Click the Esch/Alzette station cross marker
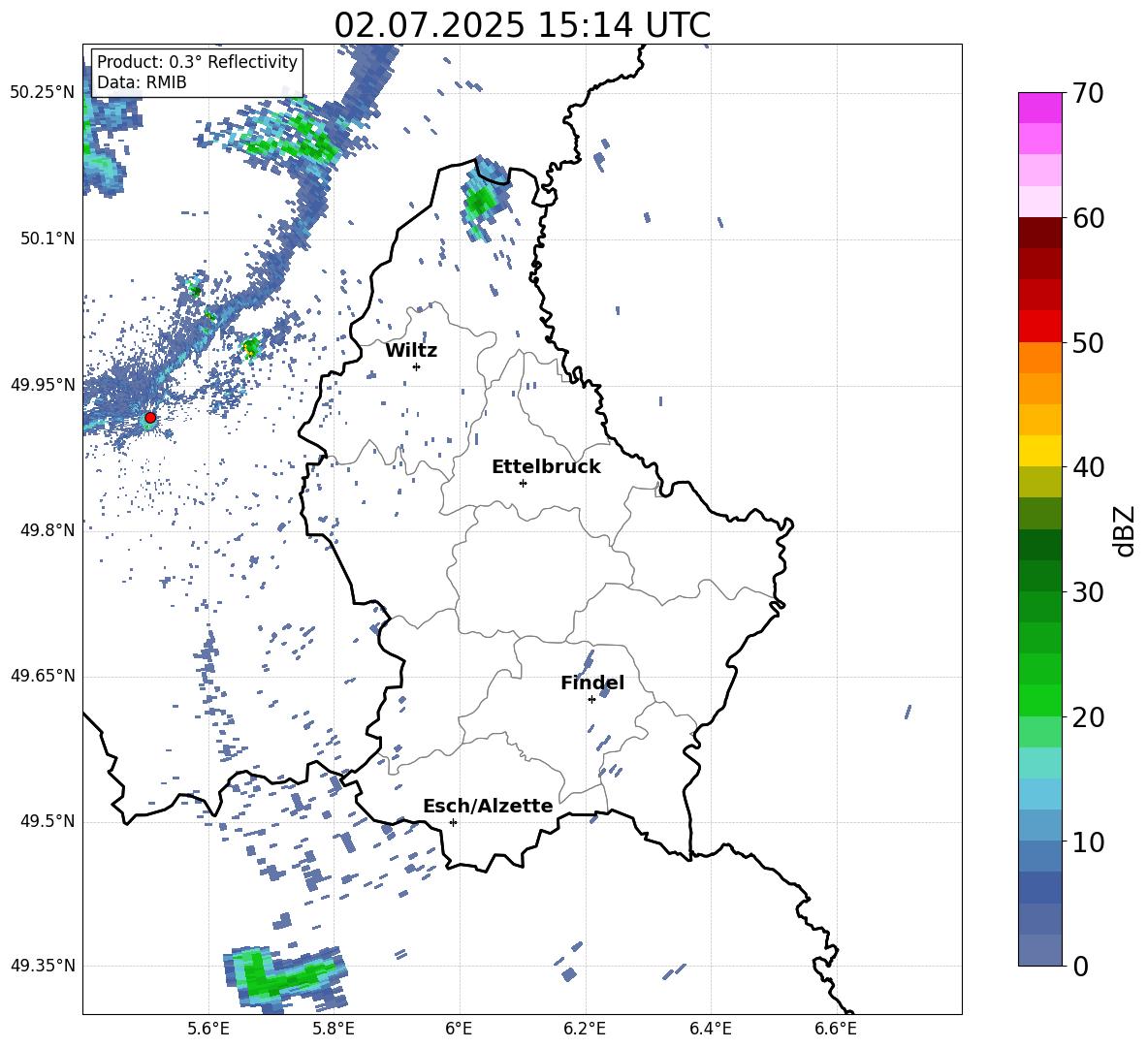Image resolution: width=1148 pixels, height=1048 pixels. coord(453,822)
